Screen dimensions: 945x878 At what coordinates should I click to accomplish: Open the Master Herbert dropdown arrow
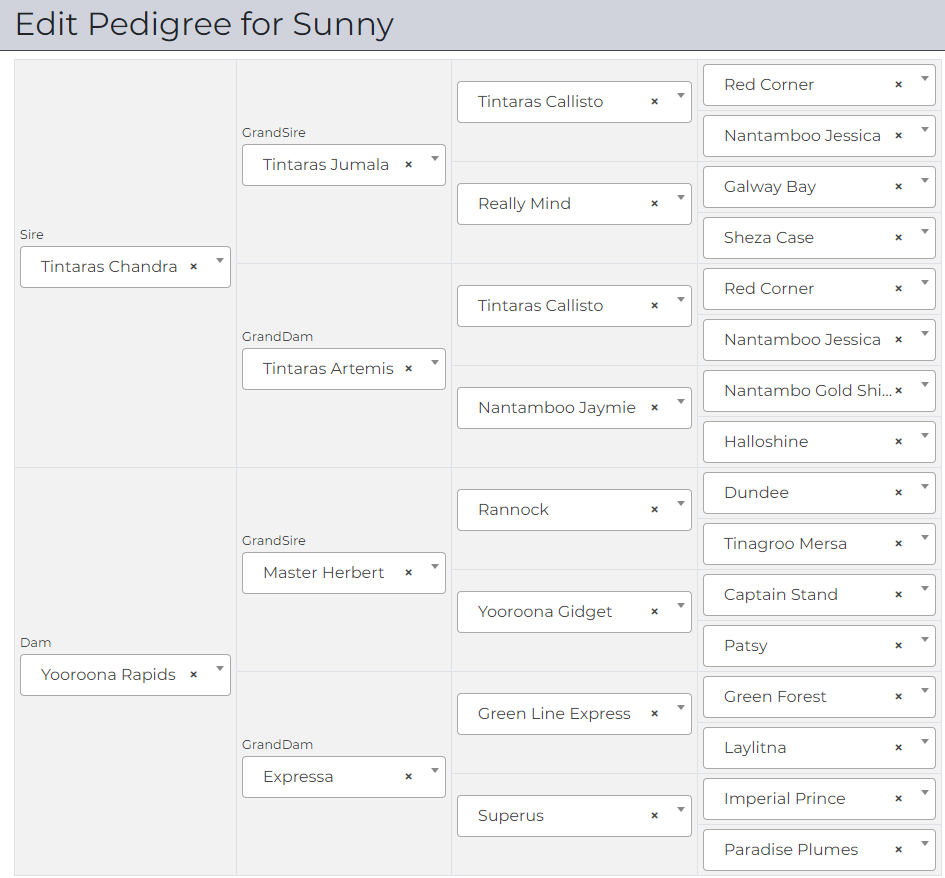pos(435,567)
